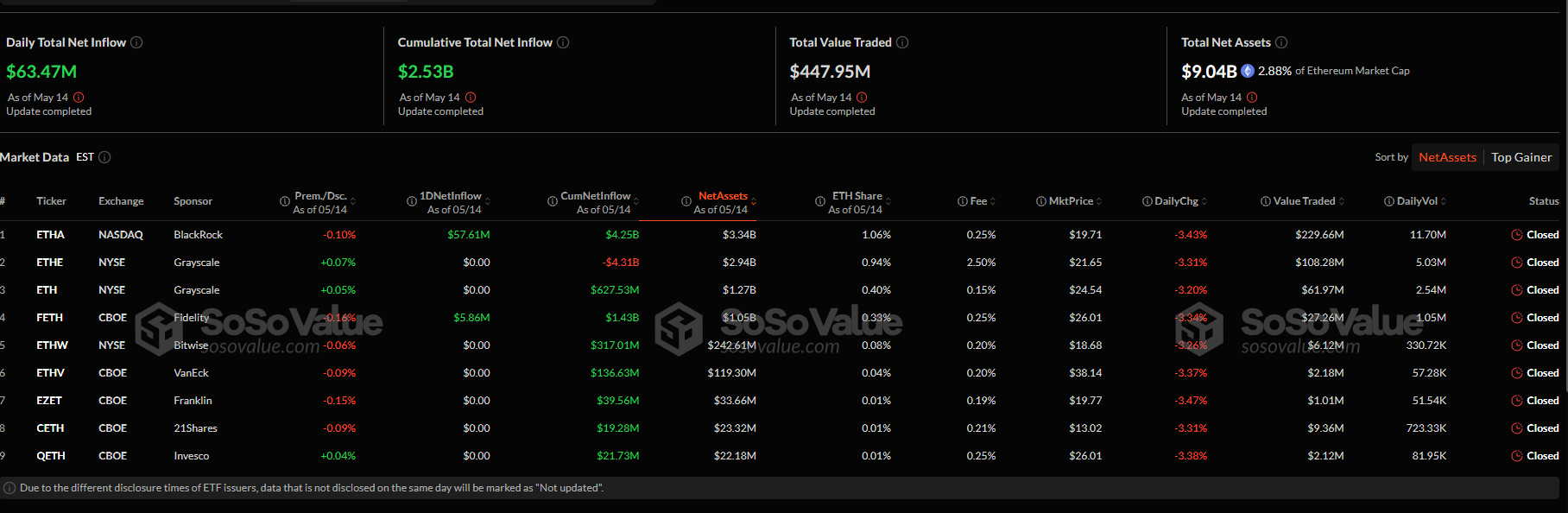Image resolution: width=1568 pixels, height=513 pixels.
Task: Click the clock status icon in the QETH row
Action: pyautogui.click(x=1517, y=456)
